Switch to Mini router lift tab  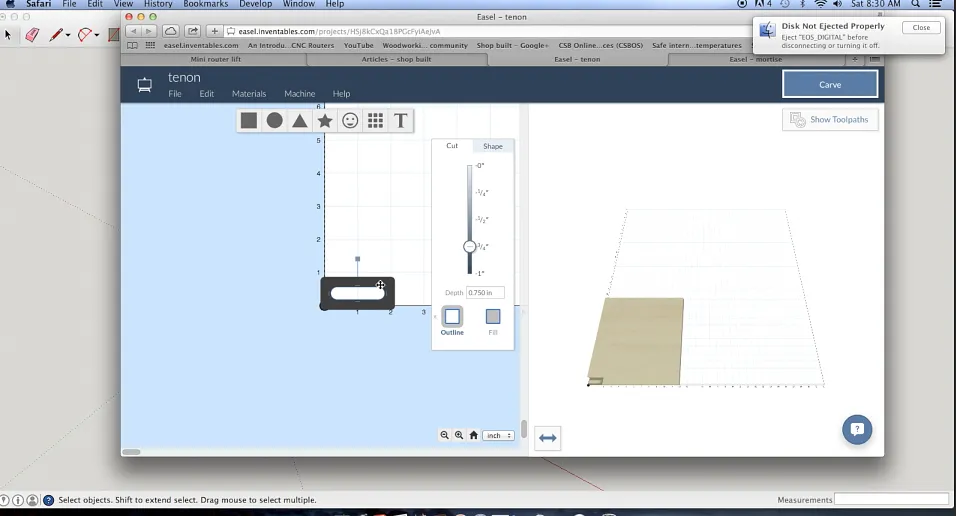point(215,59)
